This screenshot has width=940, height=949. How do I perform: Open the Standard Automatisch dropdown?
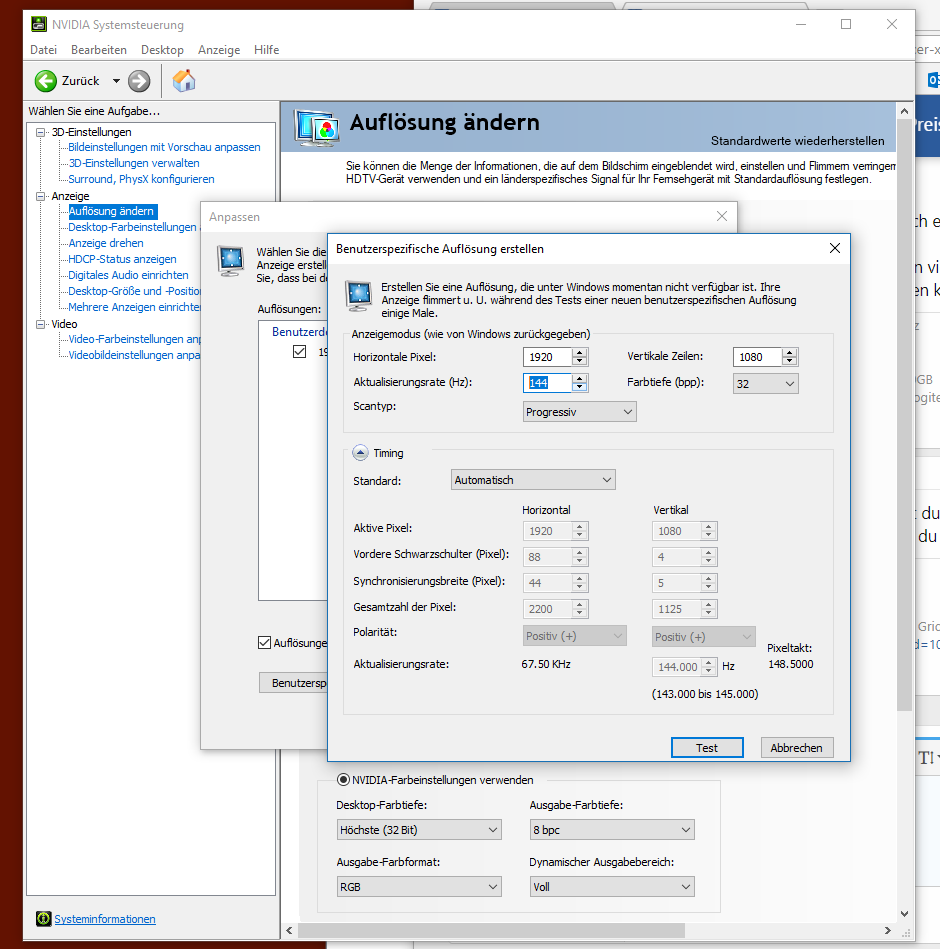coord(533,480)
